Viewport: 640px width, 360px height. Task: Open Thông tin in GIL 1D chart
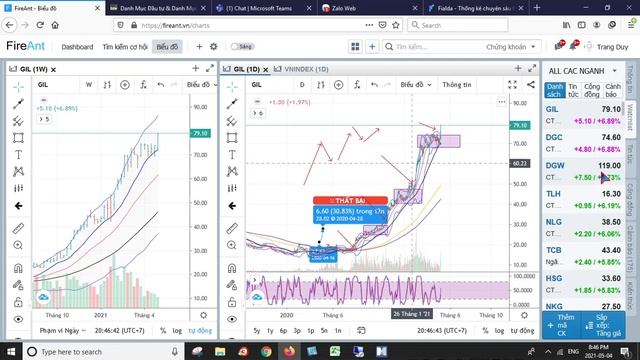(456, 84)
